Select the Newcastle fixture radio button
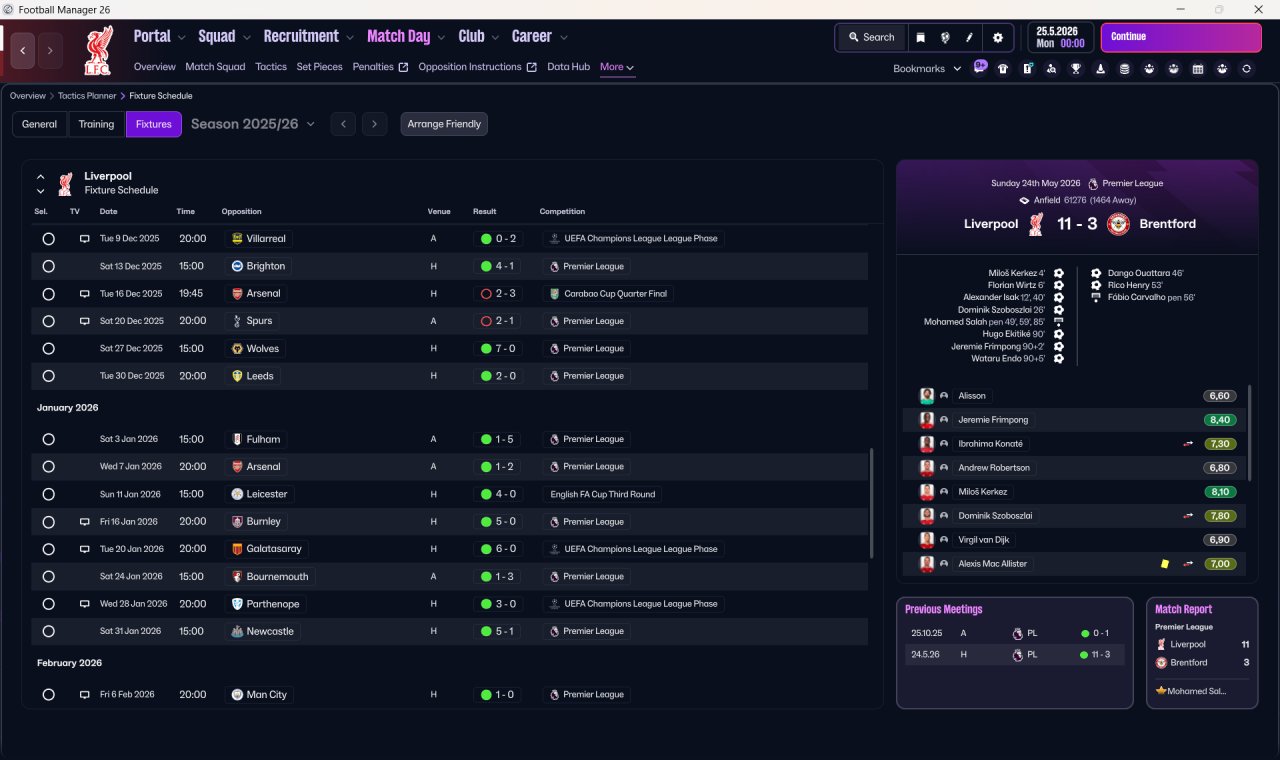1280x760 pixels. 48,632
